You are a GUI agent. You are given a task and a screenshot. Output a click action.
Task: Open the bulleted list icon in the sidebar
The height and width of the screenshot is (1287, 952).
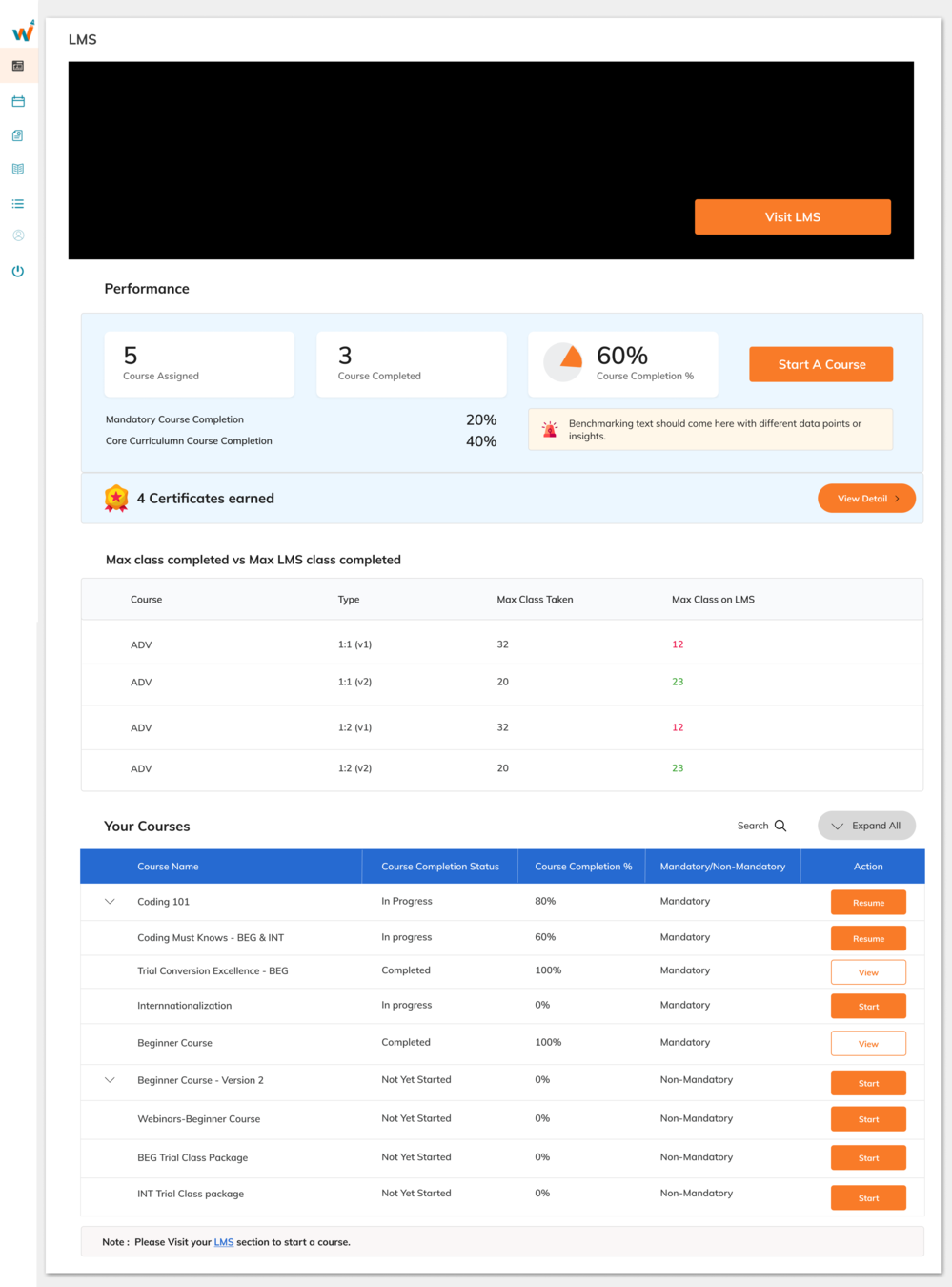point(18,204)
